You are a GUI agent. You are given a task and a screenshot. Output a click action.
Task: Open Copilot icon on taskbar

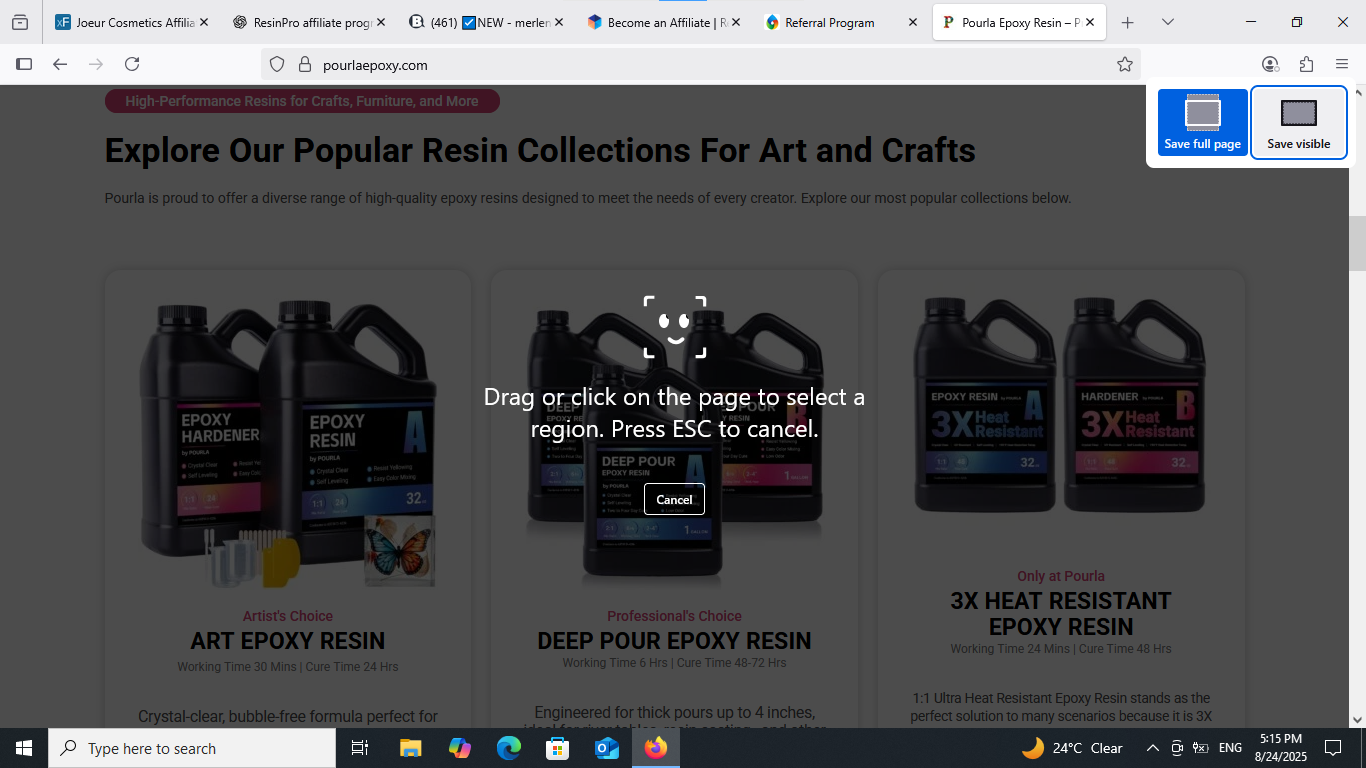[460, 748]
